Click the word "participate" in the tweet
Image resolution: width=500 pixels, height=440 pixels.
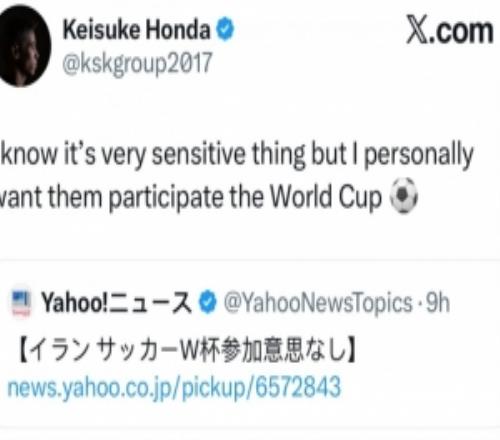(166, 197)
